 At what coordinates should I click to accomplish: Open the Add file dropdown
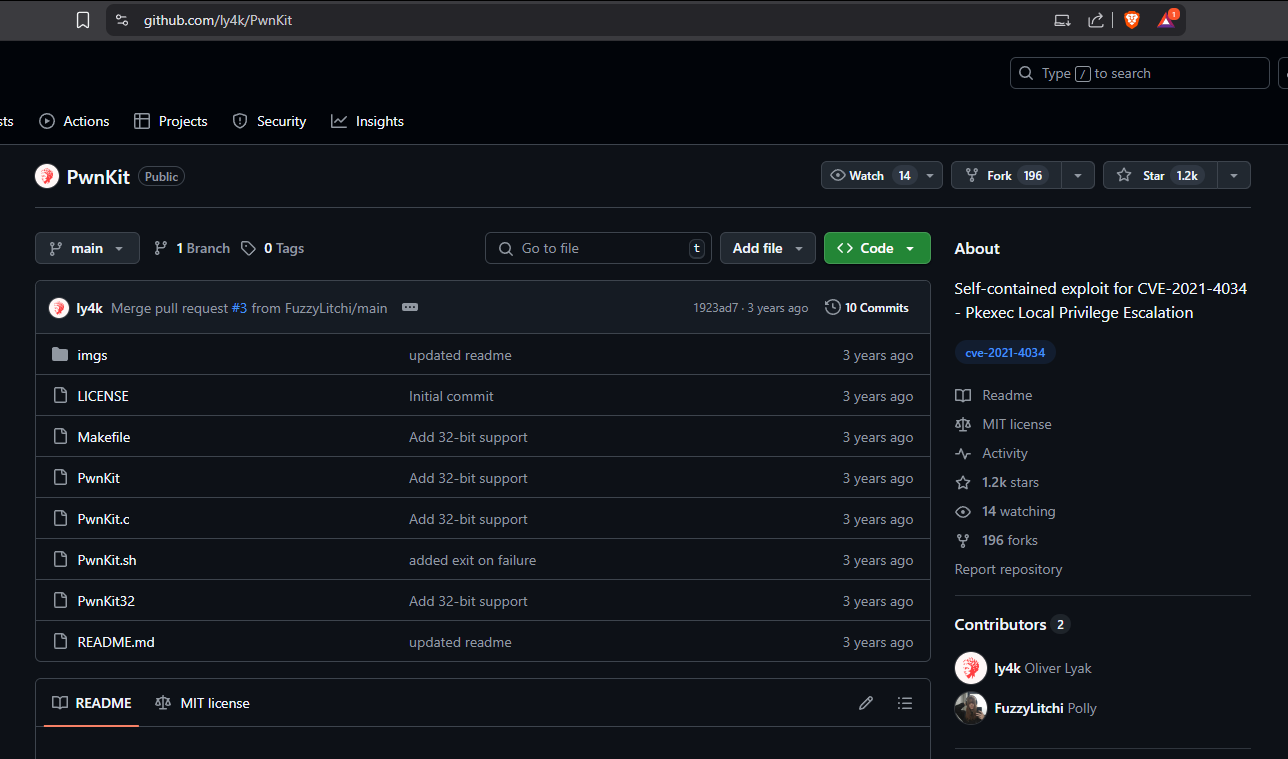(x=767, y=248)
